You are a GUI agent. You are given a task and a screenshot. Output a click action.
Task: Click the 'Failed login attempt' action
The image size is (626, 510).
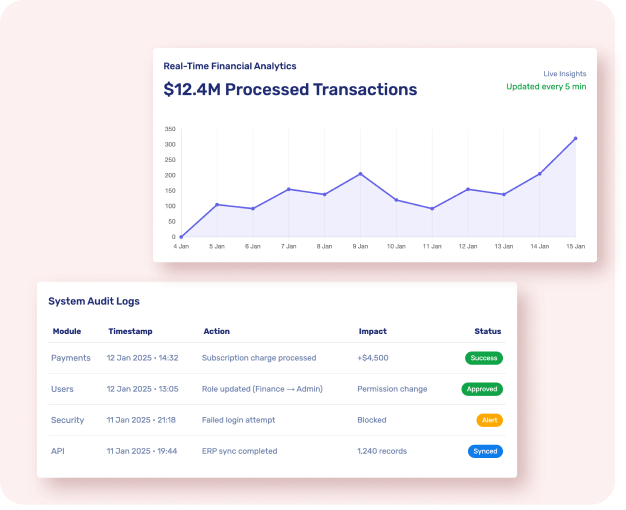click(x=238, y=420)
